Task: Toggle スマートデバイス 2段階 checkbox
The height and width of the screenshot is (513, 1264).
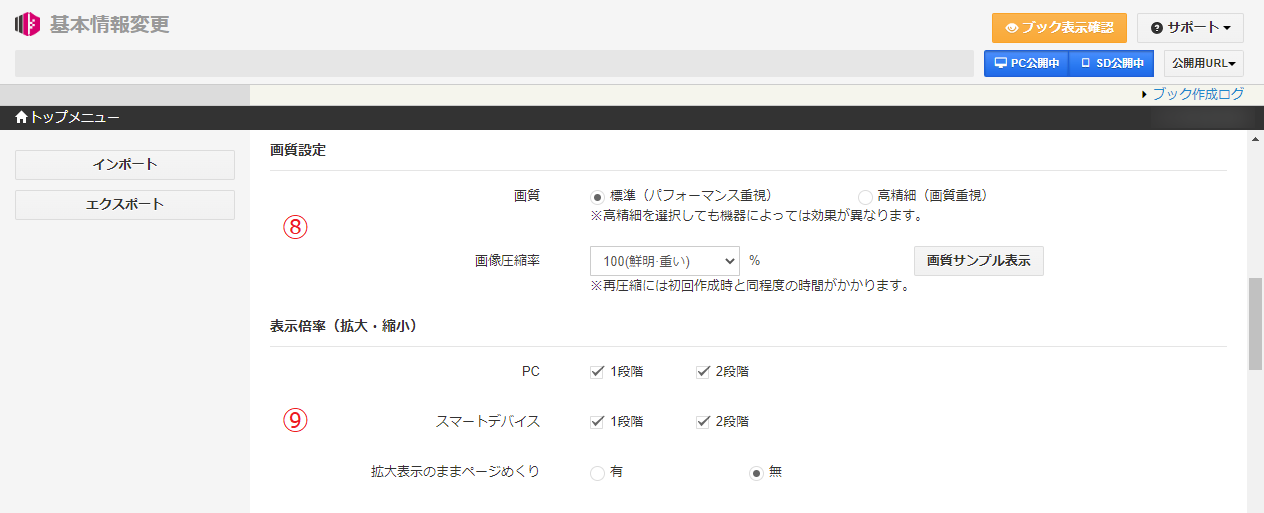Action: [703, 422]
